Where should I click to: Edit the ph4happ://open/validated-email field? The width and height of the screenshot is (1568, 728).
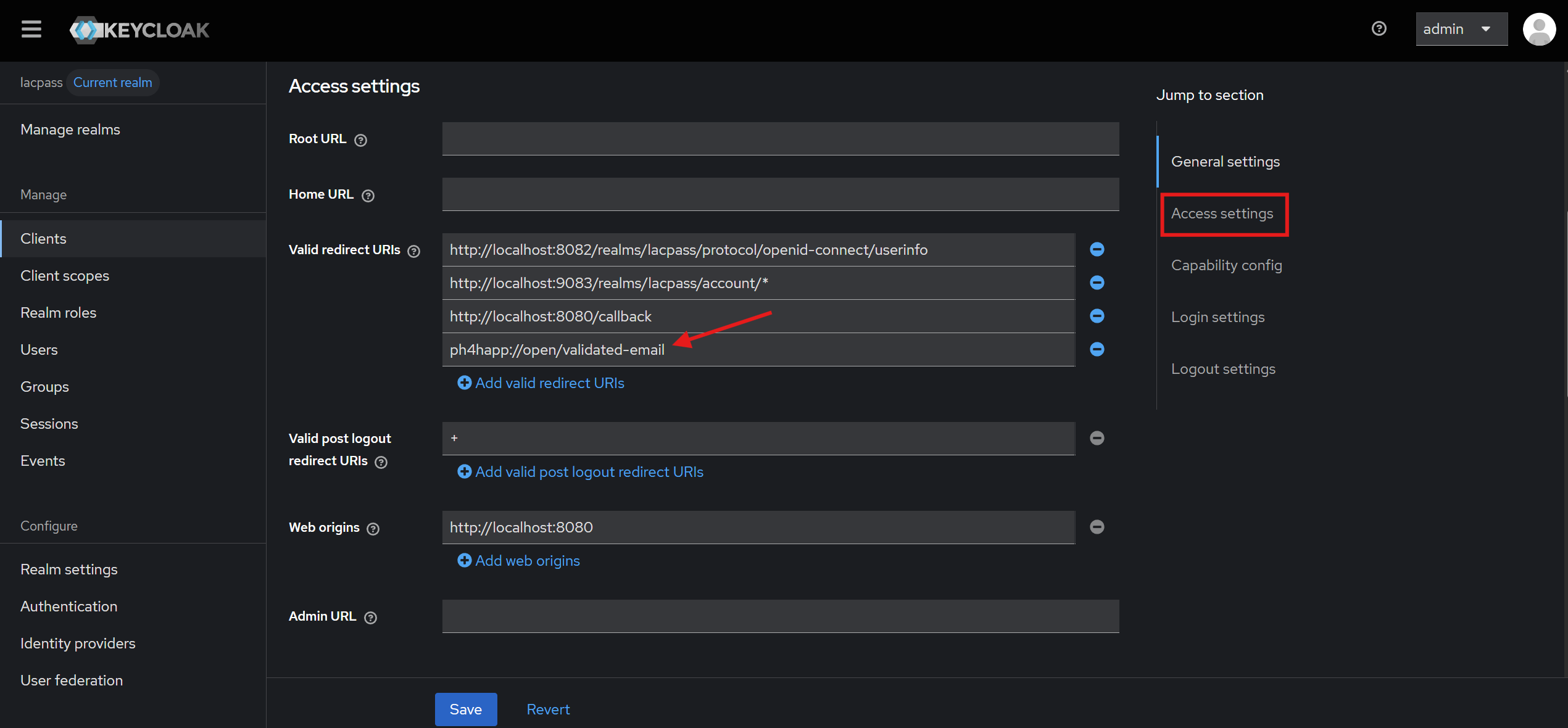click(758, 350)
